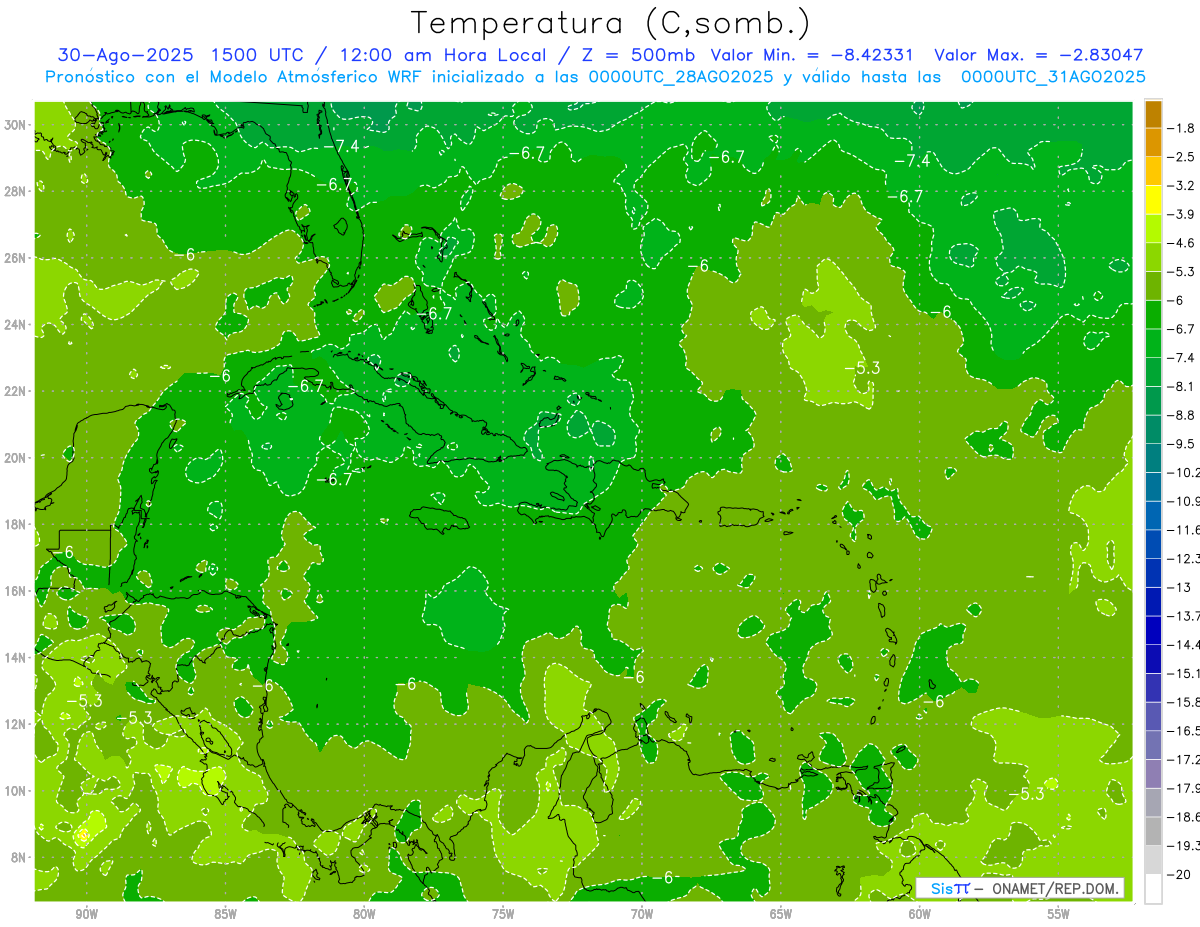The width and height of the screenshot is (1200, 927).
Task: Click the '28N' latitude axis label
Action: pyautogui.click(x=17, y=191)
